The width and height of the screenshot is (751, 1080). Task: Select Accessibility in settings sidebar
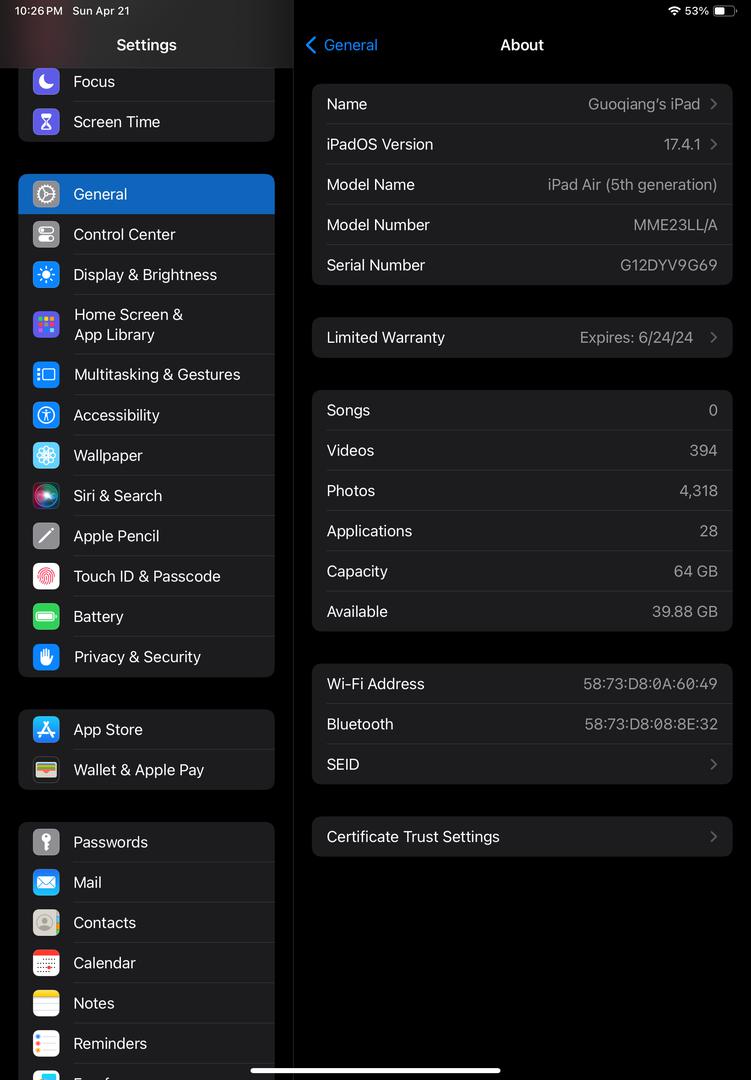[116, 415]
